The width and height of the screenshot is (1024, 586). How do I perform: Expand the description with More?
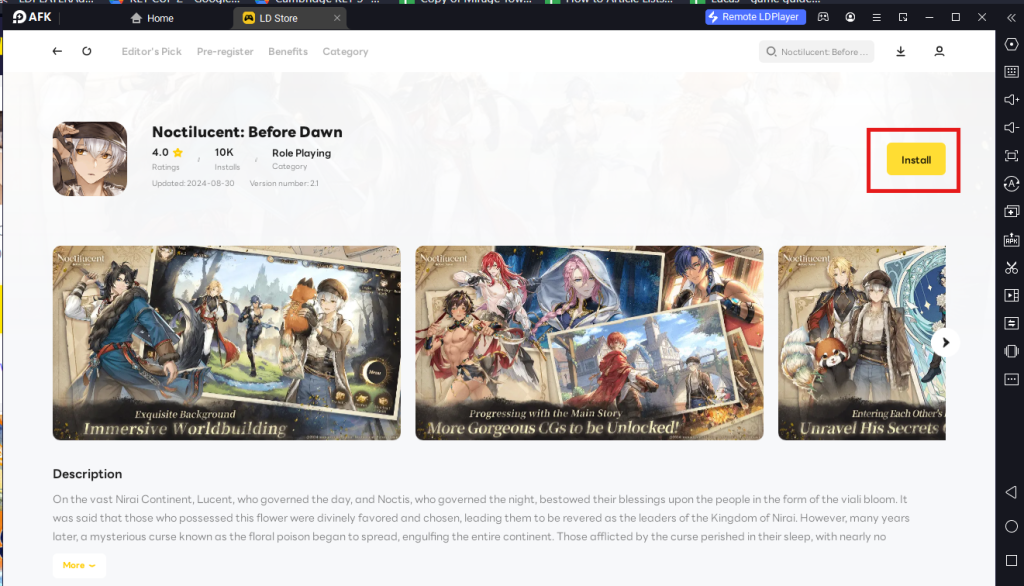point(79,565)
